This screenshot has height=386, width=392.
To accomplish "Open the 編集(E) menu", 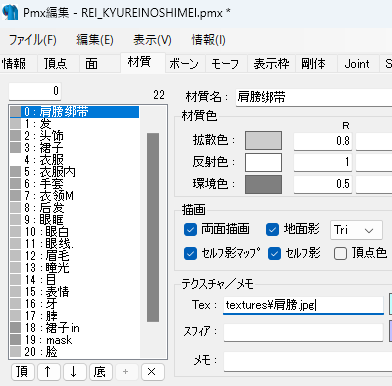I will [x=95, y=40].
